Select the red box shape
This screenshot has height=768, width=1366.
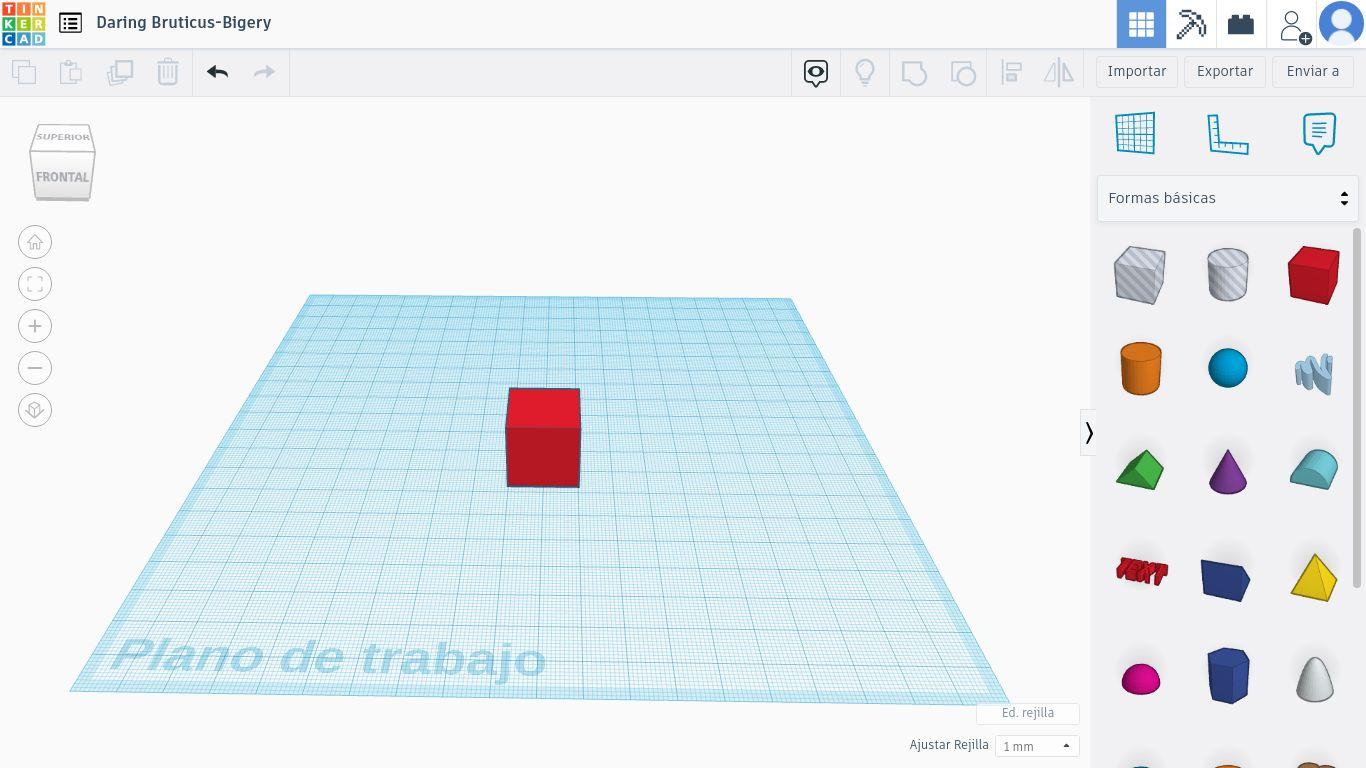point(1314,275)
